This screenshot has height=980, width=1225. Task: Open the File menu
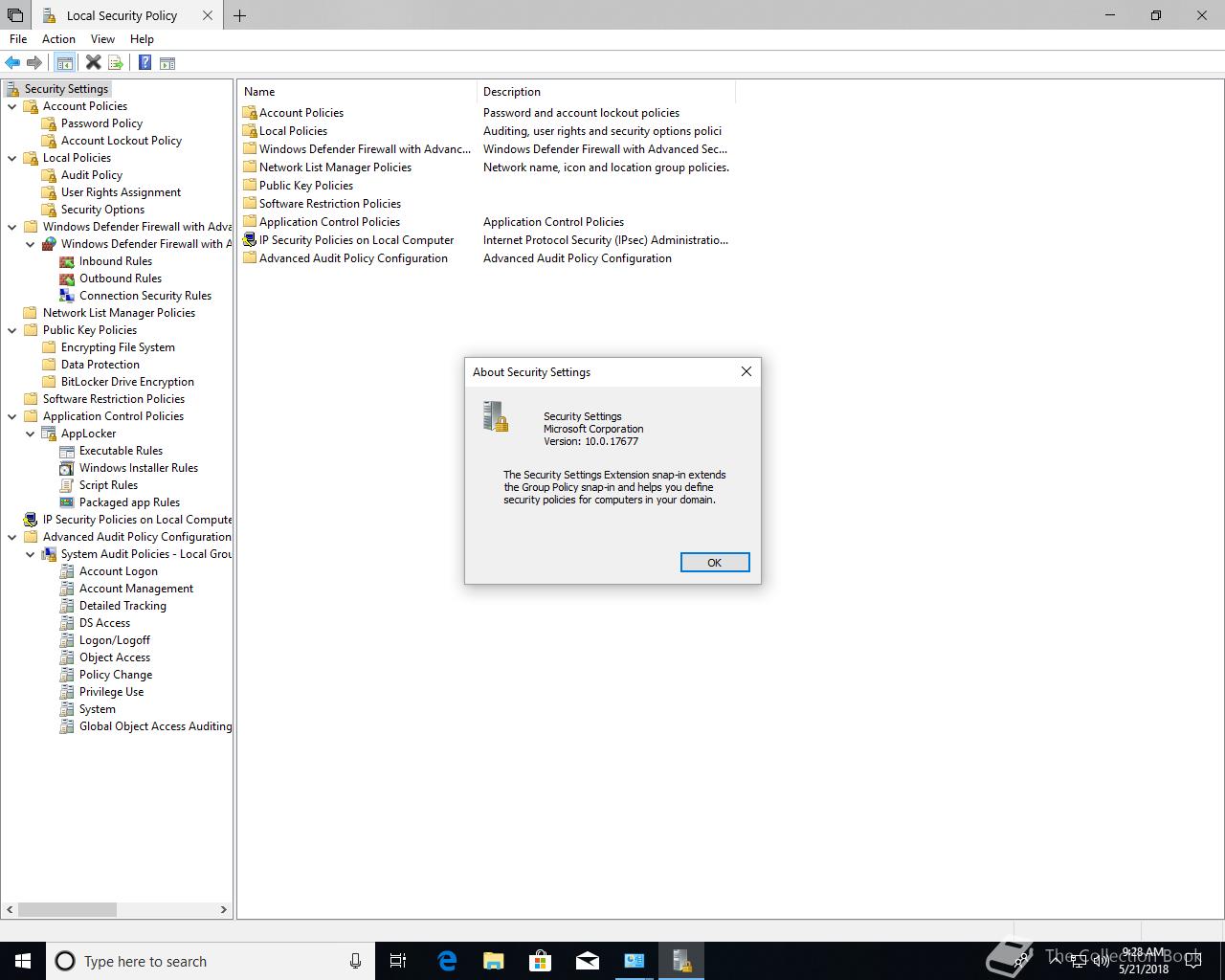click(x=18, y=39)
